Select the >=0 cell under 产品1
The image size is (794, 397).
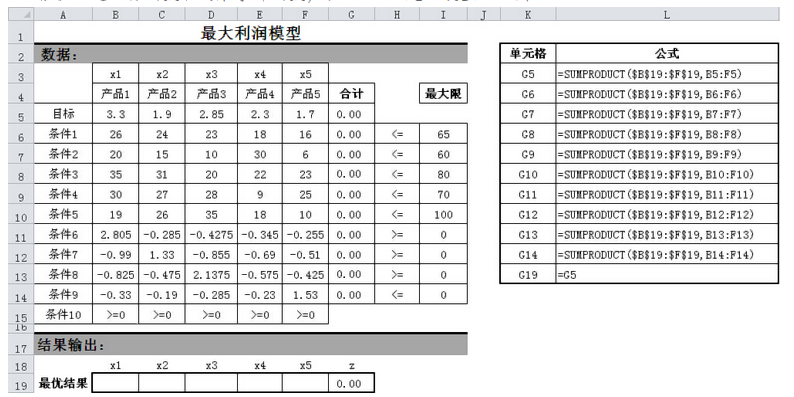(x=115, y=314)
